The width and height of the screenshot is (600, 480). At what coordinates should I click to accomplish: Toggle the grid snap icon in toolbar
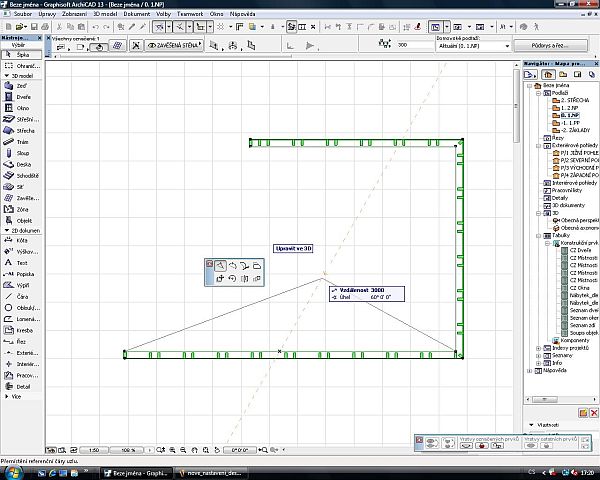pyautogui.click(x=221, y=27)
